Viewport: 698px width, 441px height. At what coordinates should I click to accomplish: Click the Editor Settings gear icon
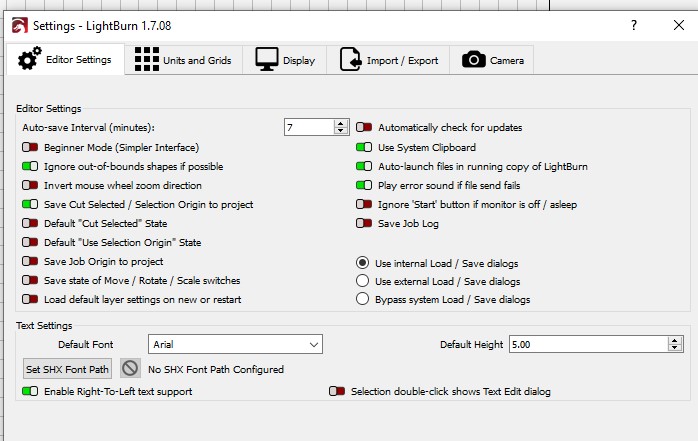click(x=29, y=59)
